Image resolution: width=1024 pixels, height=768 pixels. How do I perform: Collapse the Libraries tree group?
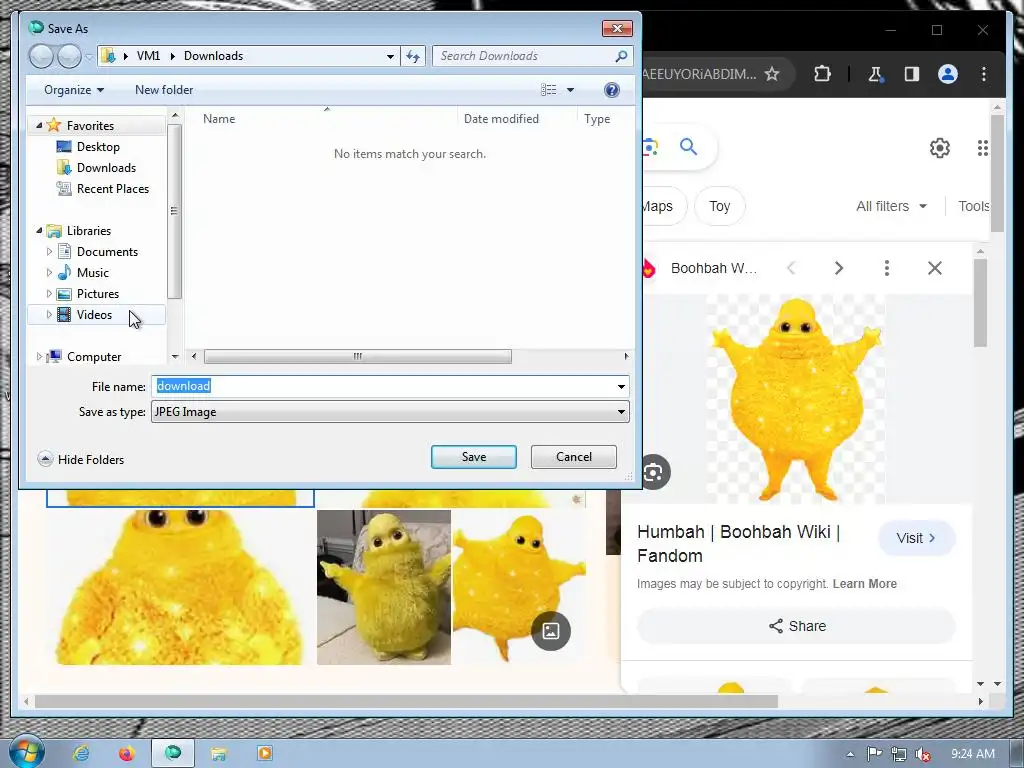[x=39, y=230]
